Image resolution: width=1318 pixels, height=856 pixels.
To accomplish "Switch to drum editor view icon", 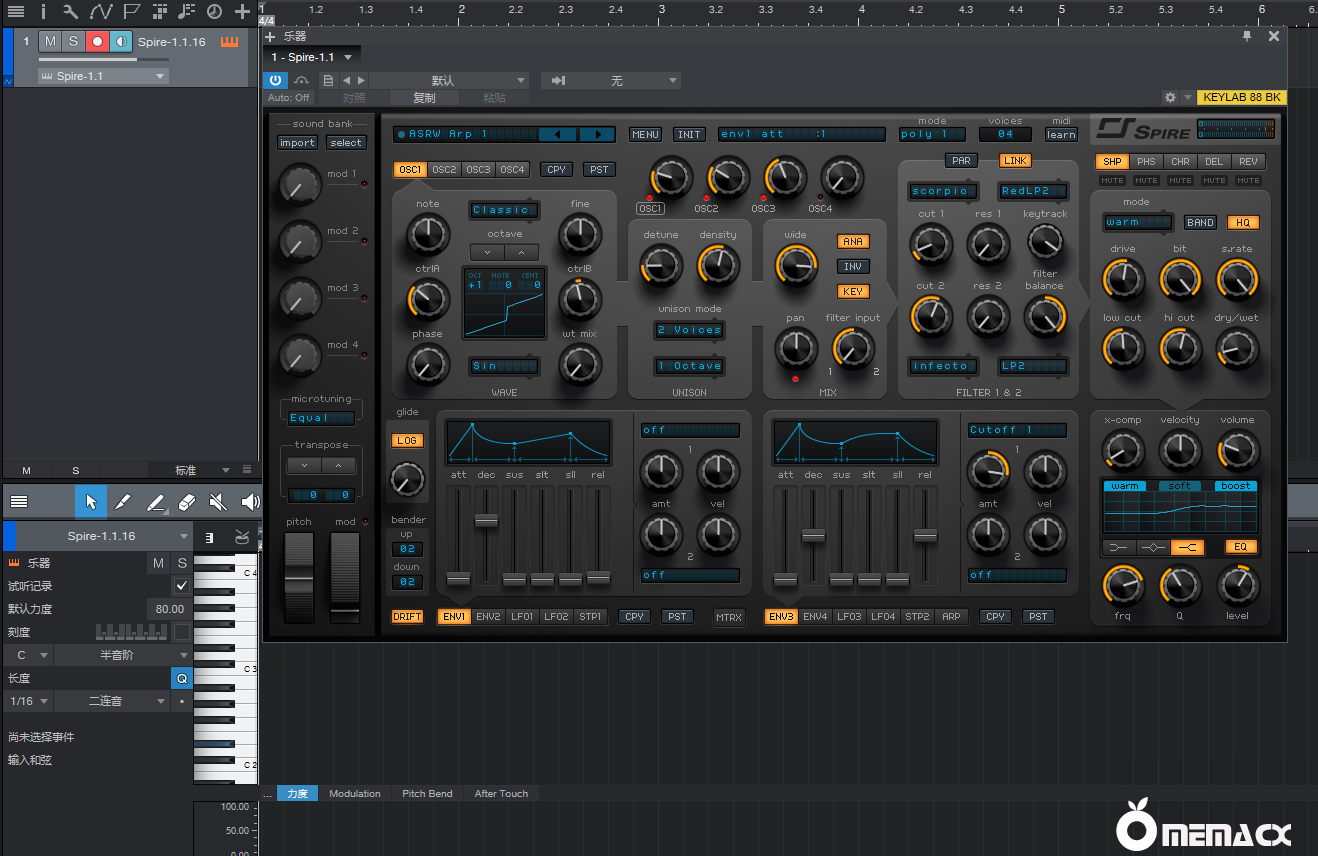I will (242, 537).
